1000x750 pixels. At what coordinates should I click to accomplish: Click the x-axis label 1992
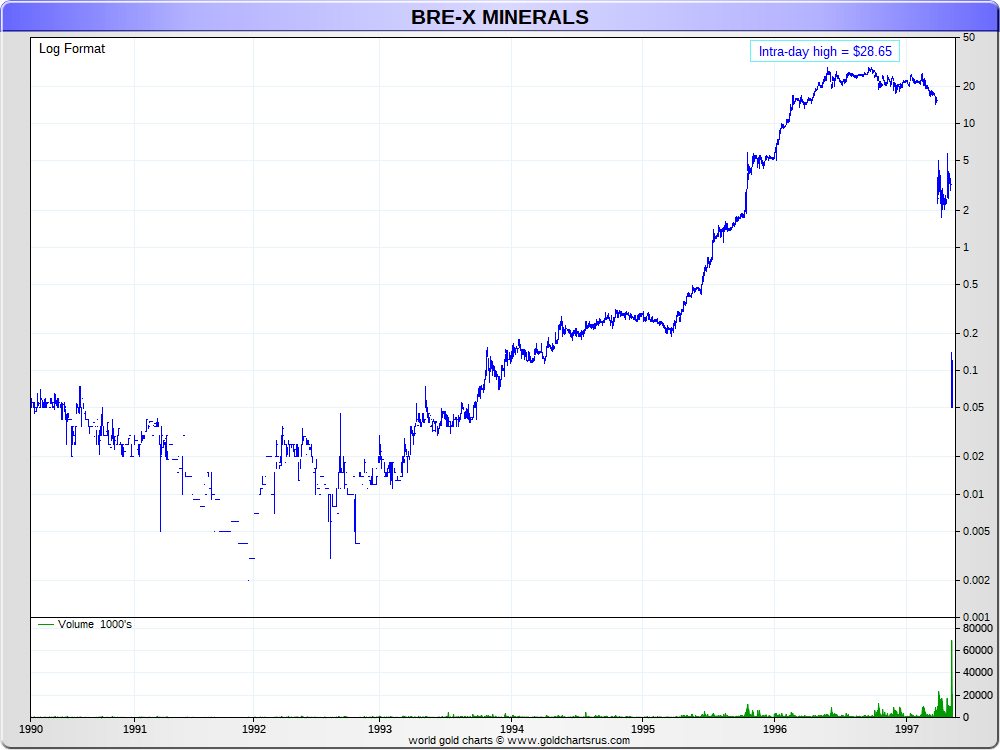(x=253, y=728)
